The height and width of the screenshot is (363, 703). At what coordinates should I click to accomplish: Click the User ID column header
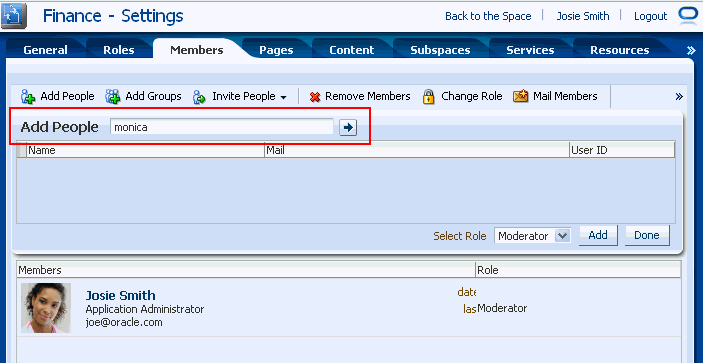[x=622, y=151]
